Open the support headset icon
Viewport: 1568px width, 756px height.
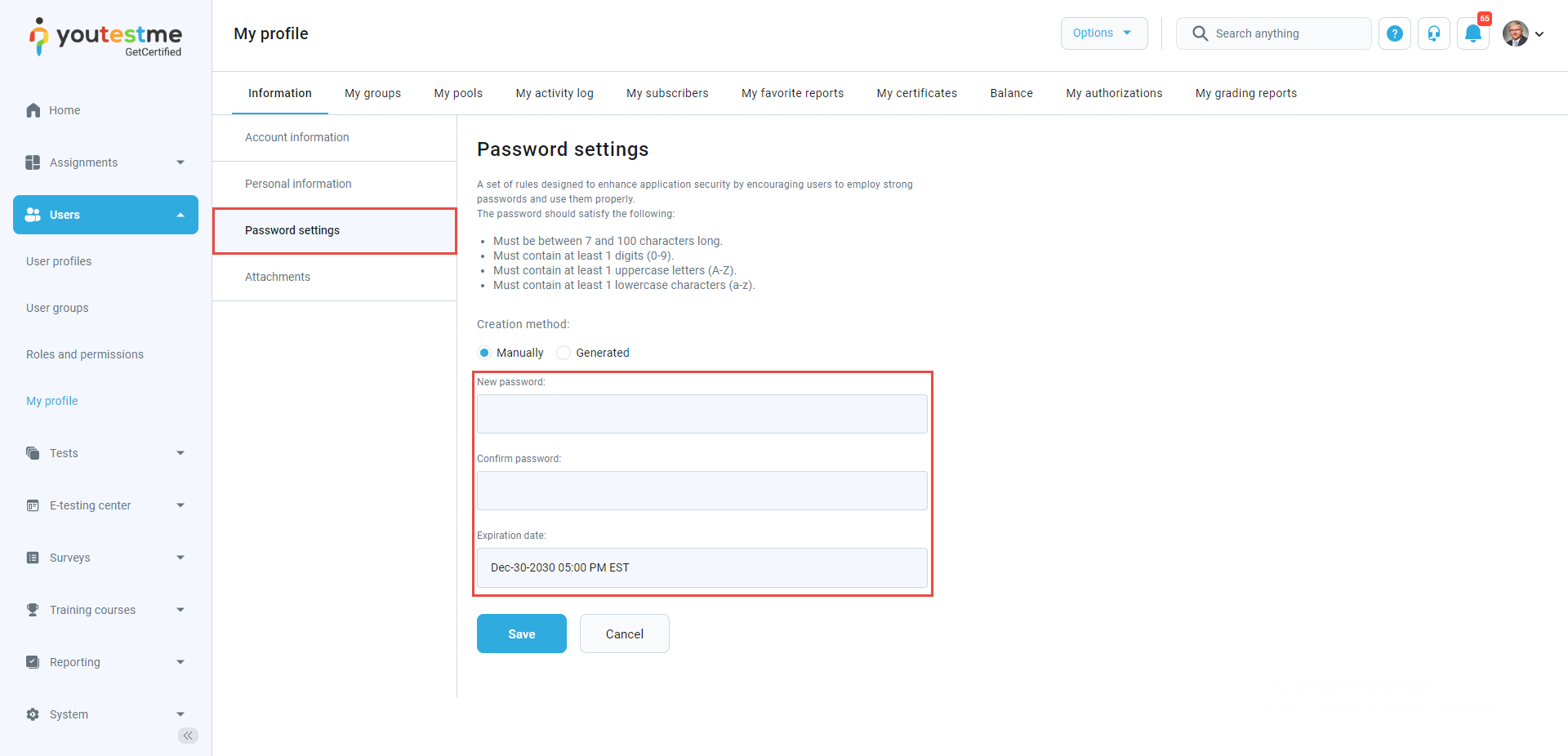(1434, 33)
